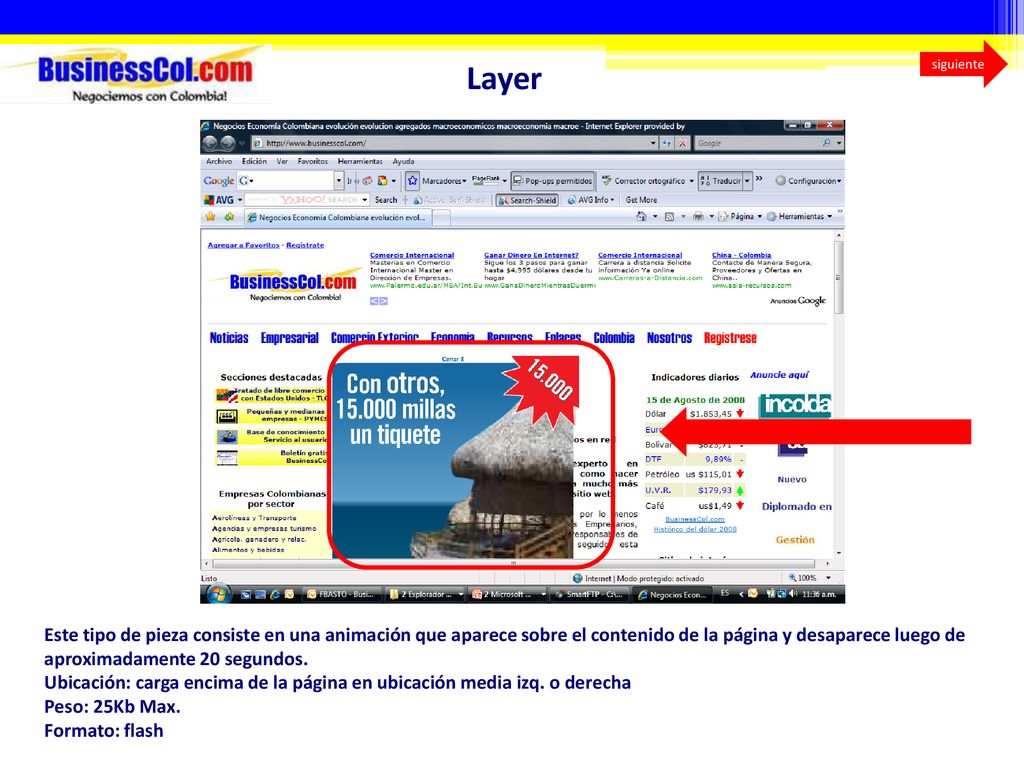Expand the Yahoo search box dropdown arrow

click(x=365, y=200)
